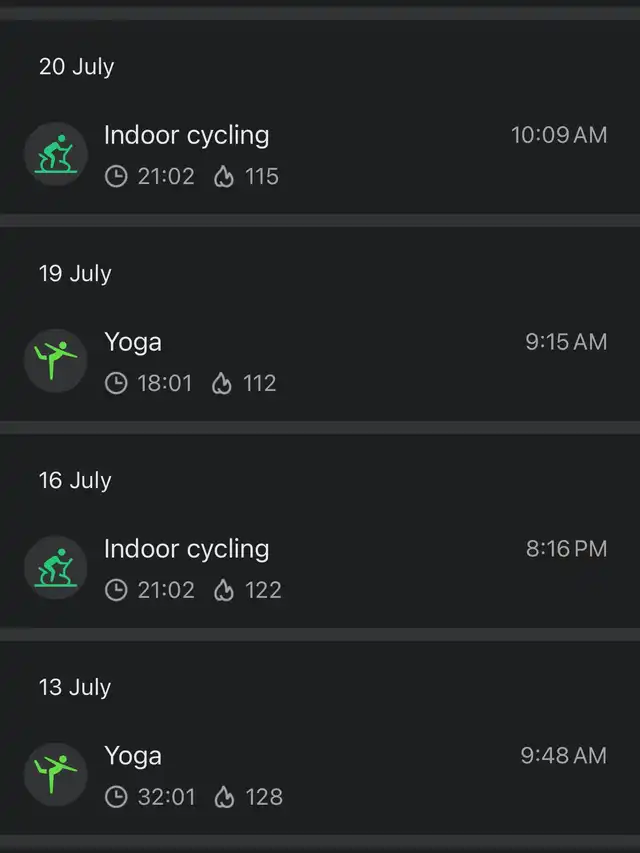
Task: Open the Indoor cycling workout from 20 July
Action: [x=320, y=154]
